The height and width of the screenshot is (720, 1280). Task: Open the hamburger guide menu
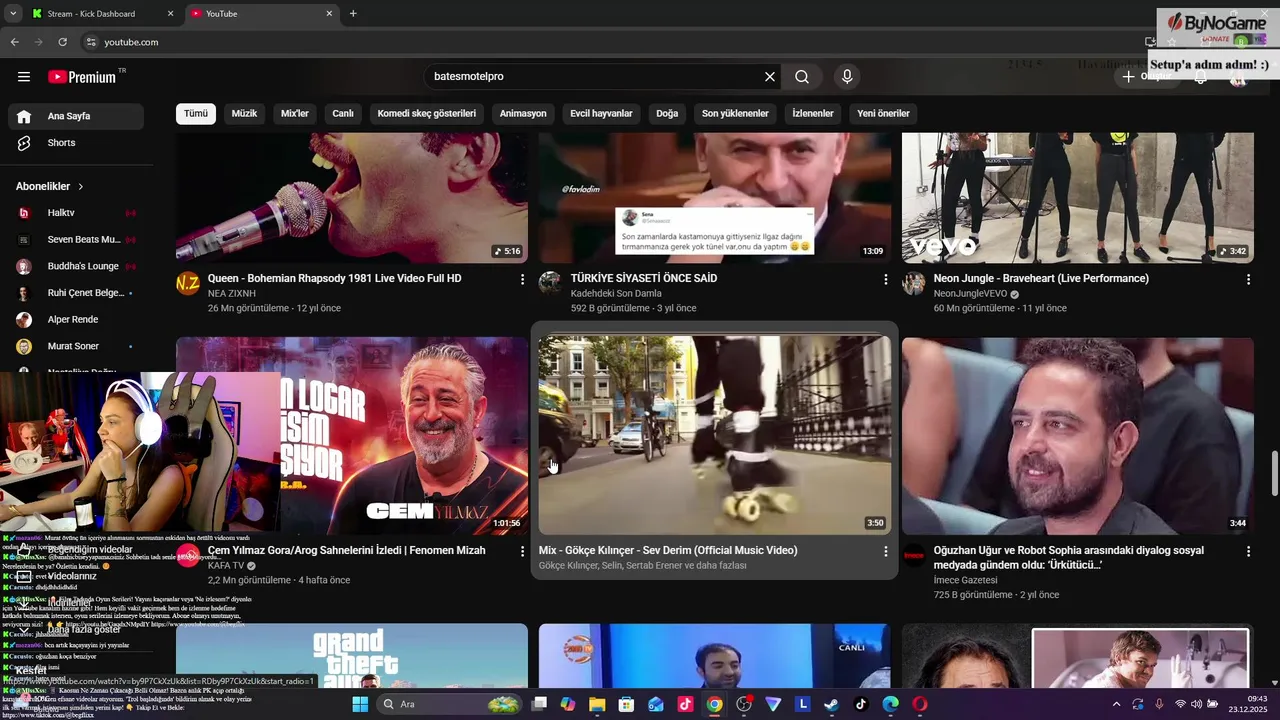pyautogui.click(x=24, y=77)
